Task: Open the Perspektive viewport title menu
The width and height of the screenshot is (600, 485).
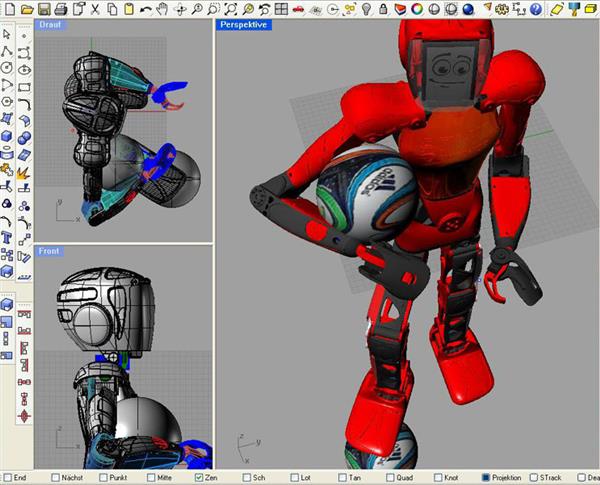Action: click(x=244, y=24)
